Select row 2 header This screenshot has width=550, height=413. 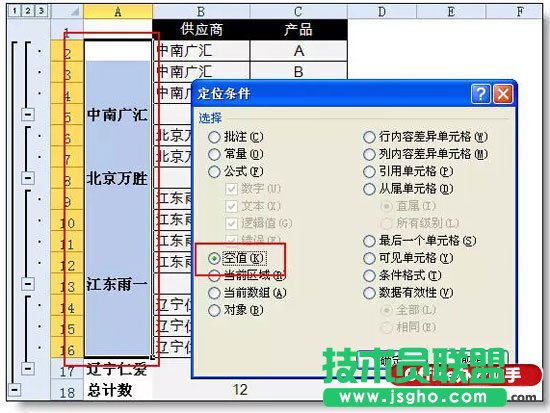(x=67, y=51)
